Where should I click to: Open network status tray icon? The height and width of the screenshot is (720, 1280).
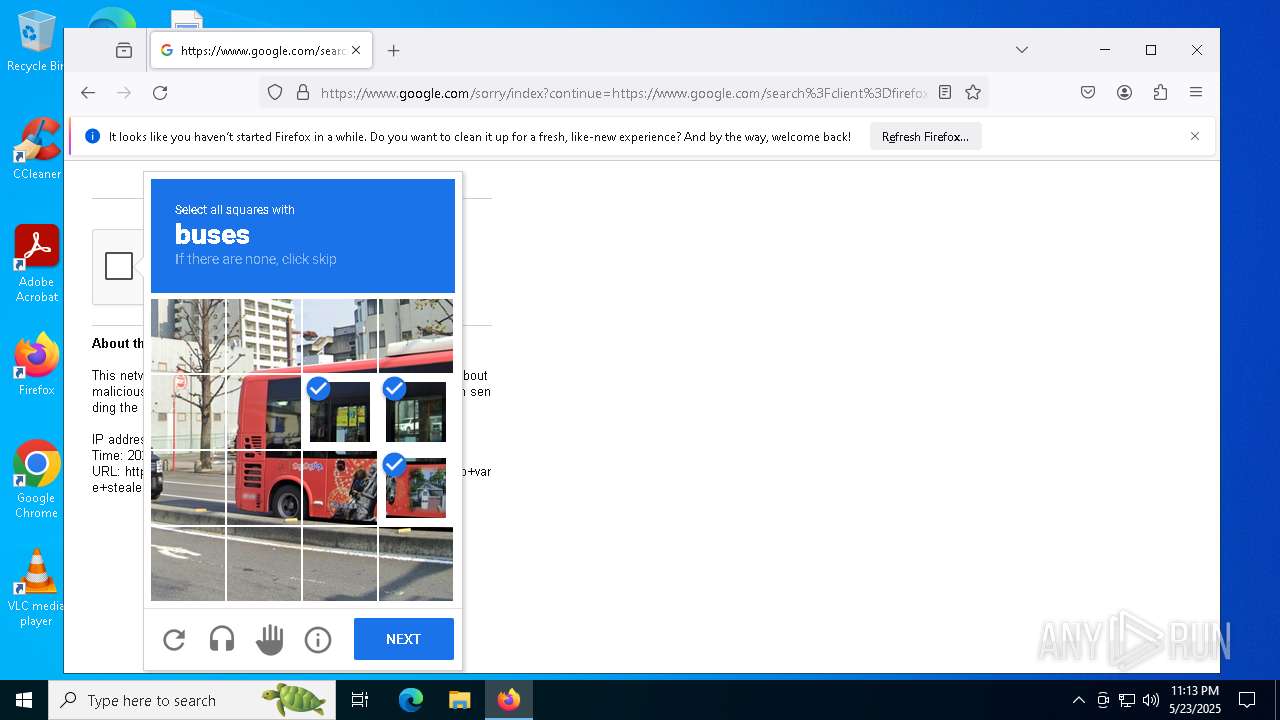1127,700
